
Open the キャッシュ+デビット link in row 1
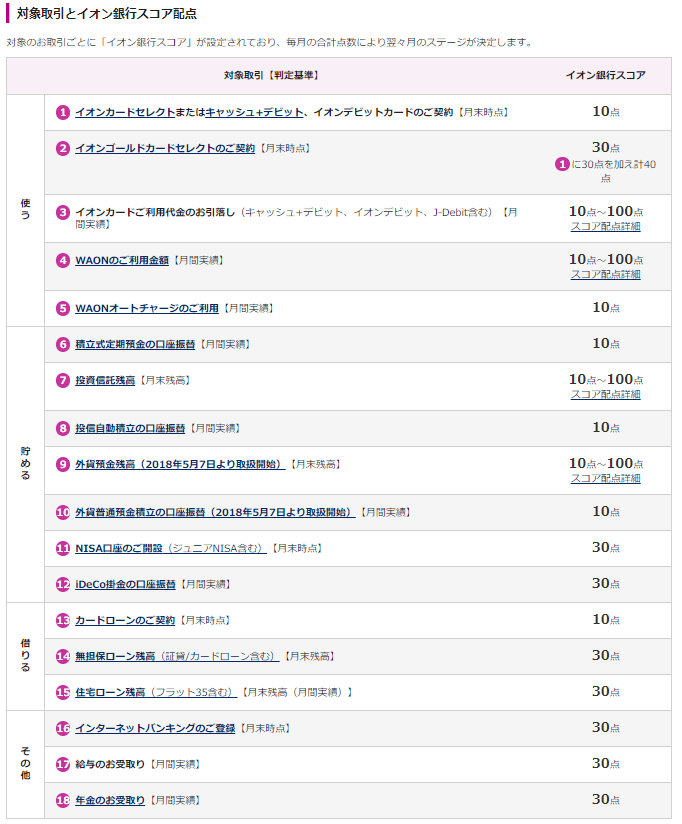(254, 112)
